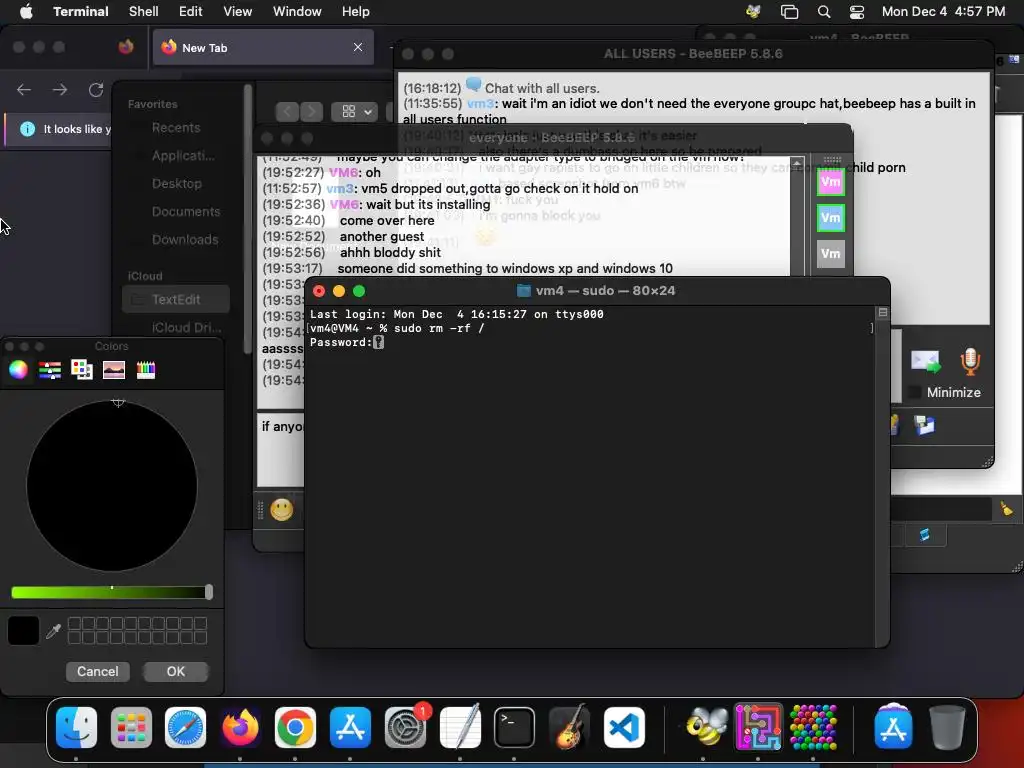Click the message input box in everyone chat
Image resolution: width=1024 pixels, height=768 pixels.
281,450
